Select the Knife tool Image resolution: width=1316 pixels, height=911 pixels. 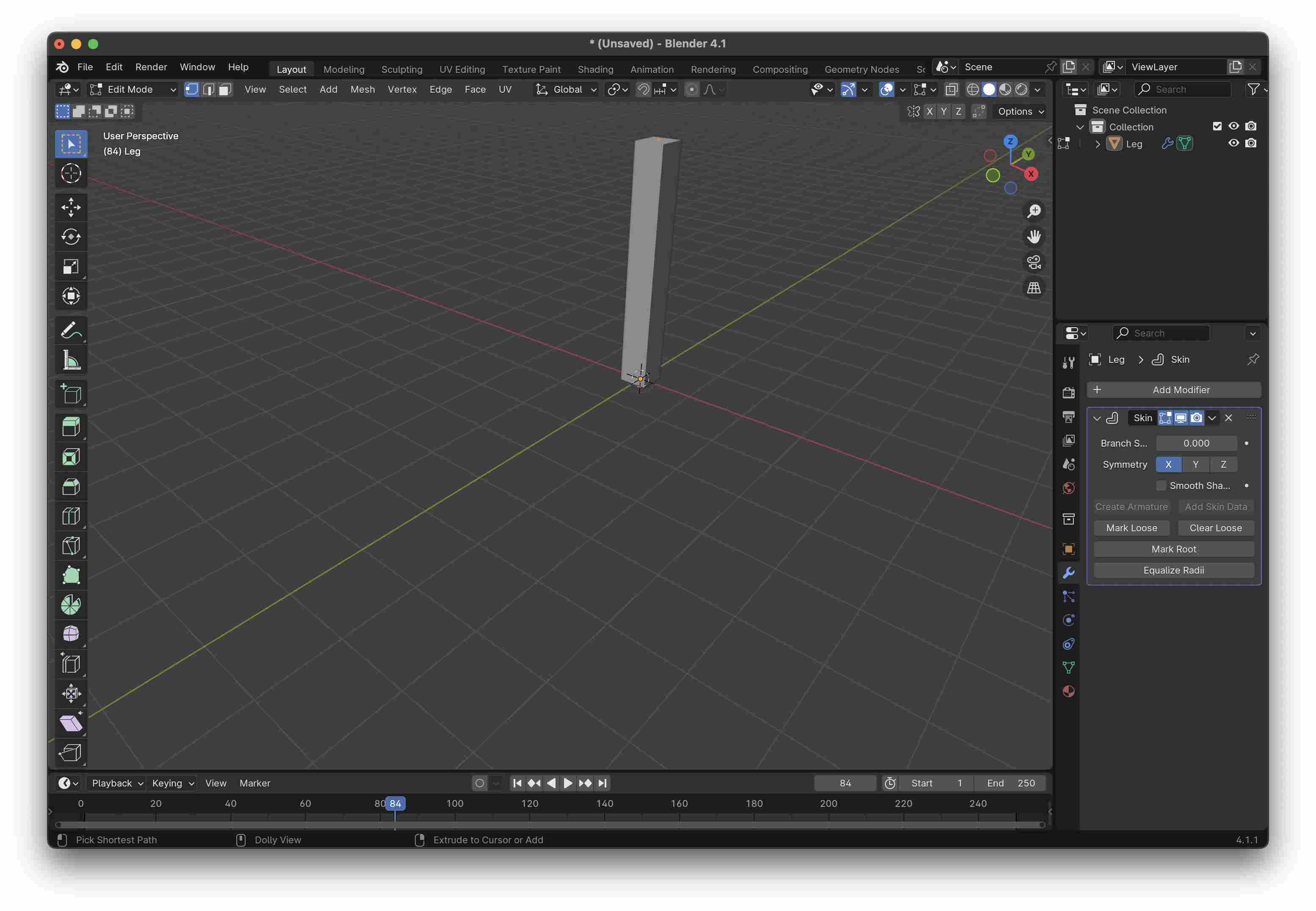pos(71,546)
